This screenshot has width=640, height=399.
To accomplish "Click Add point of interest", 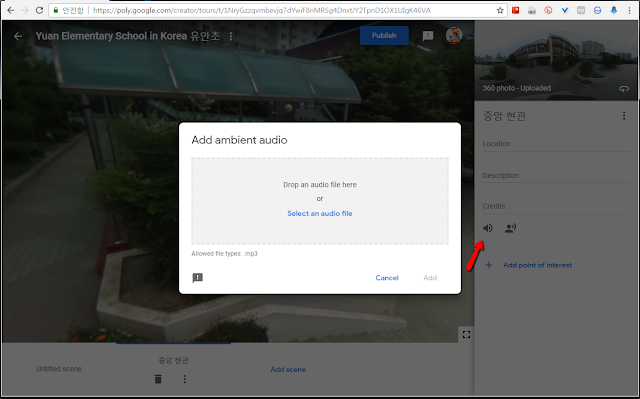I will coord(537,265).
